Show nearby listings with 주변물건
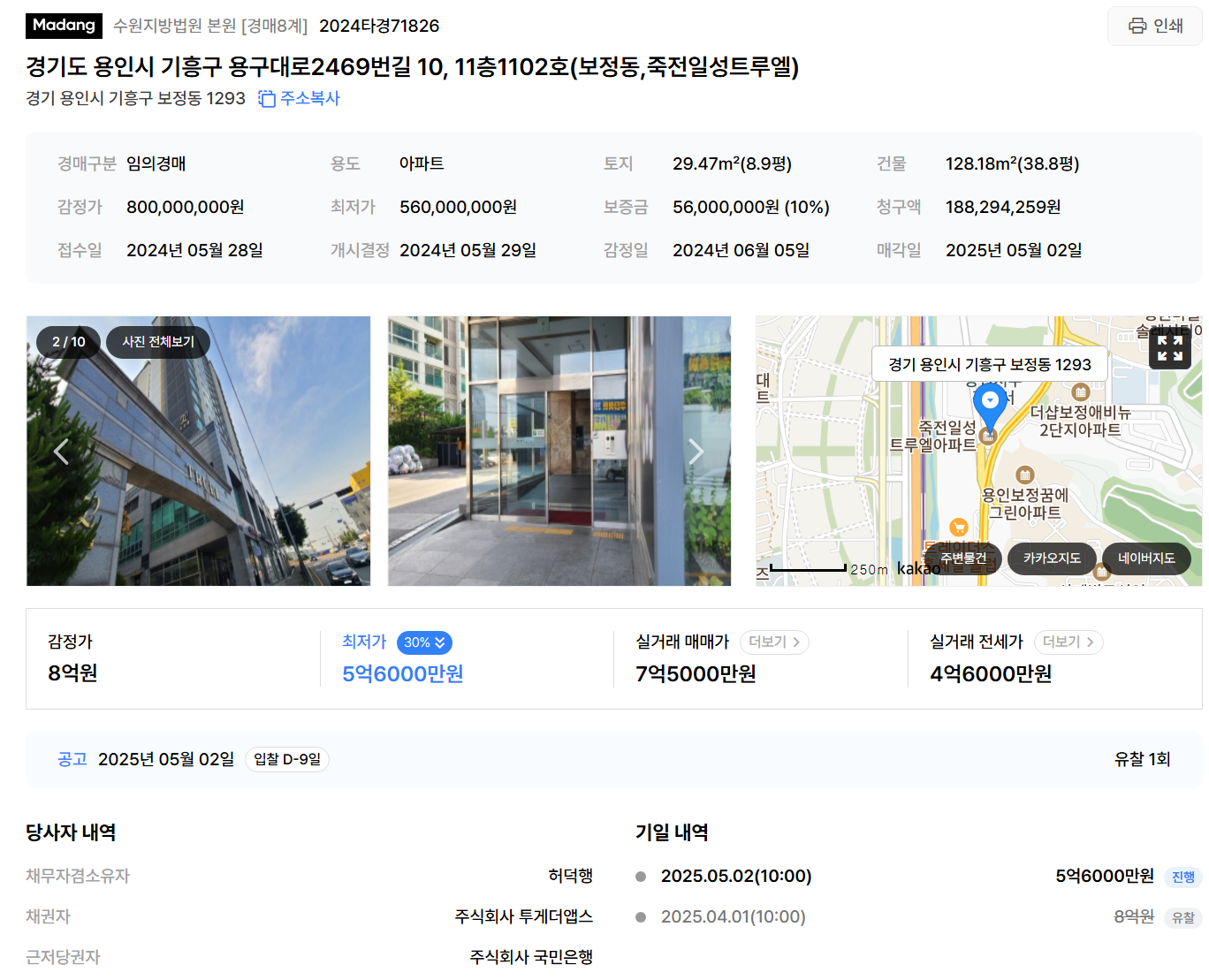The height and width of the screenshot is (980, 1209). point(963,558)
